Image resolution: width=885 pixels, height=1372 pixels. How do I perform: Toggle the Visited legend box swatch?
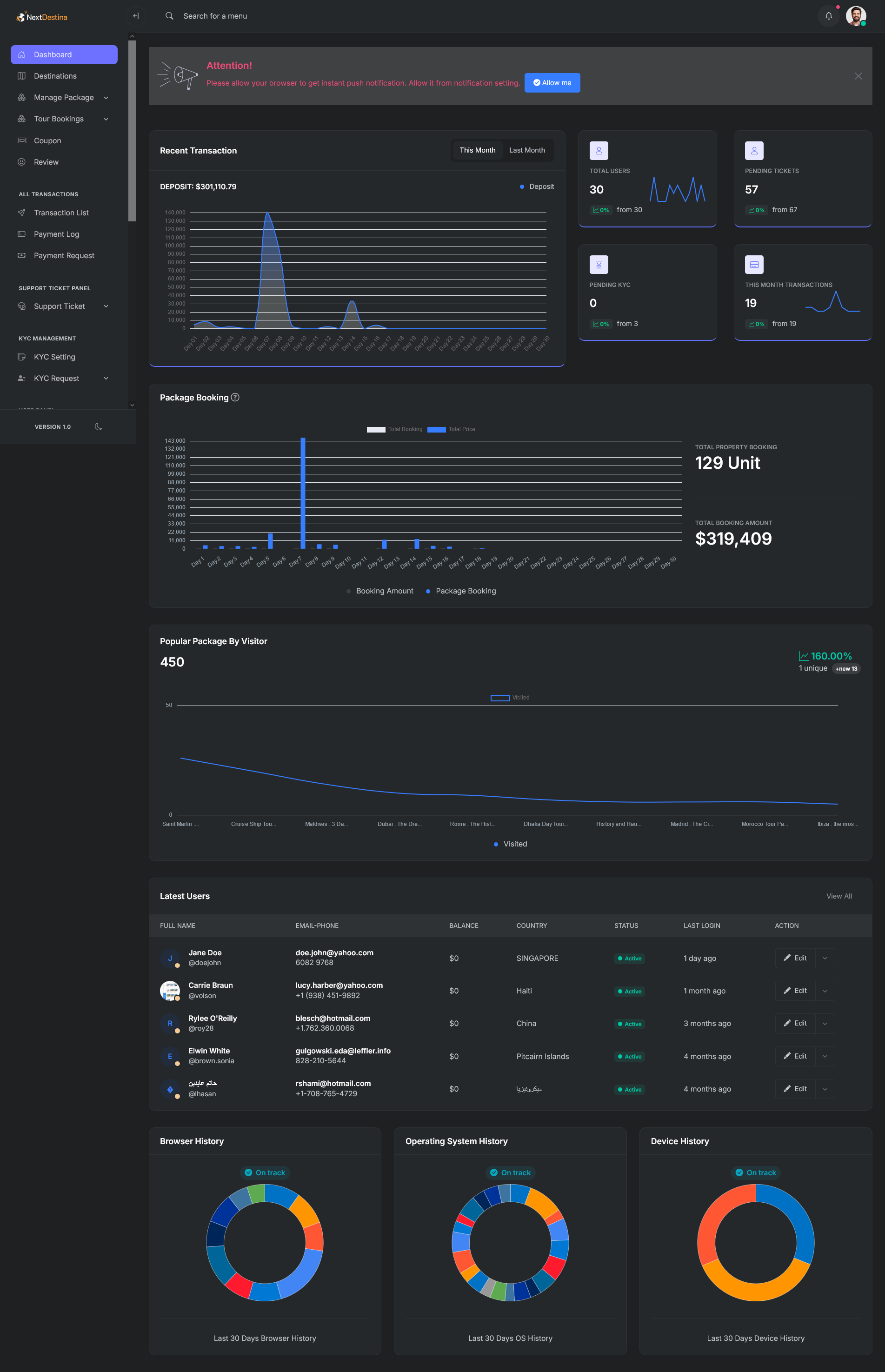coord(500,698)
